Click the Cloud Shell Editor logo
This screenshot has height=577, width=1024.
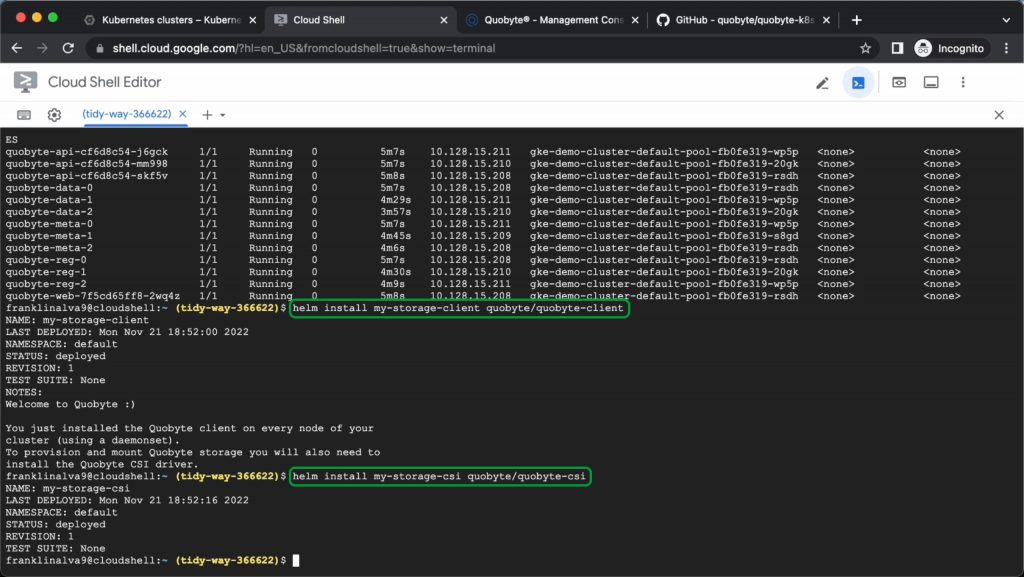tap(25, 82)
